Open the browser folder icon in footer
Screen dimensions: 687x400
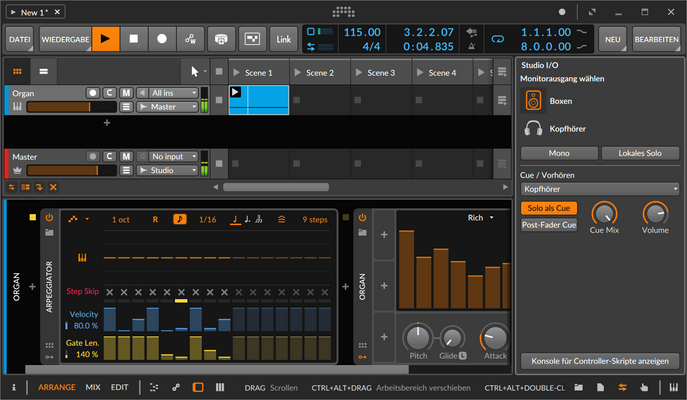579,387
